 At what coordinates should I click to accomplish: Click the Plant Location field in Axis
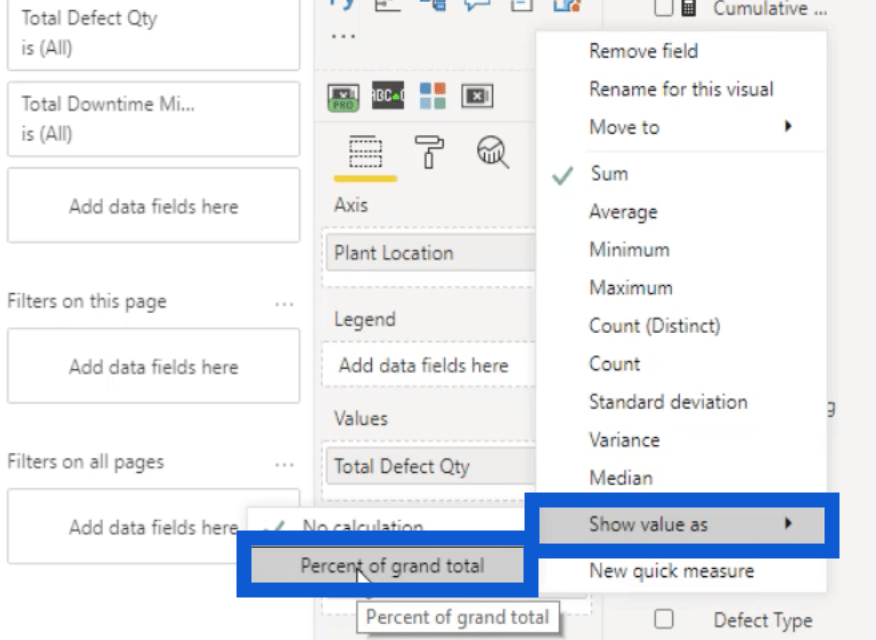(430, 253)
